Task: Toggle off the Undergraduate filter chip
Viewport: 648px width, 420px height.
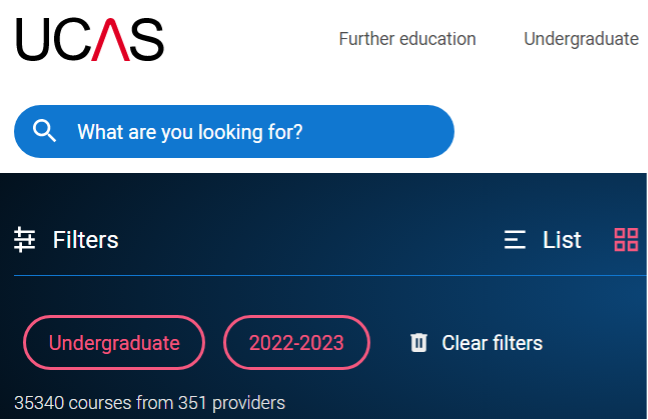Action: (x=114, y=343)
